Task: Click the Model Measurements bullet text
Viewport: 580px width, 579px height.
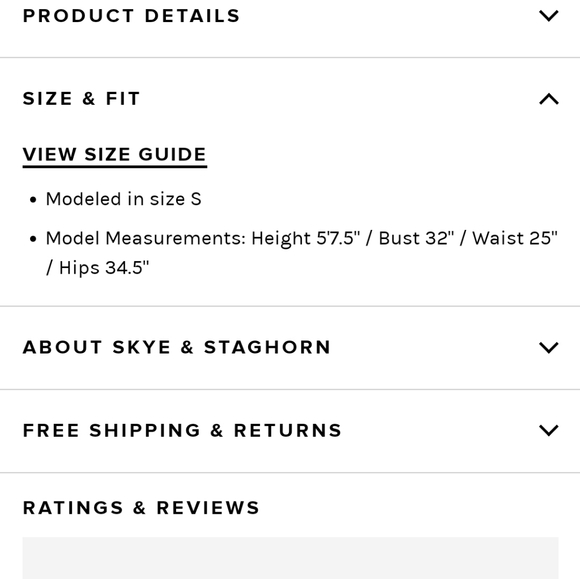Action: [x=301, y=253]
